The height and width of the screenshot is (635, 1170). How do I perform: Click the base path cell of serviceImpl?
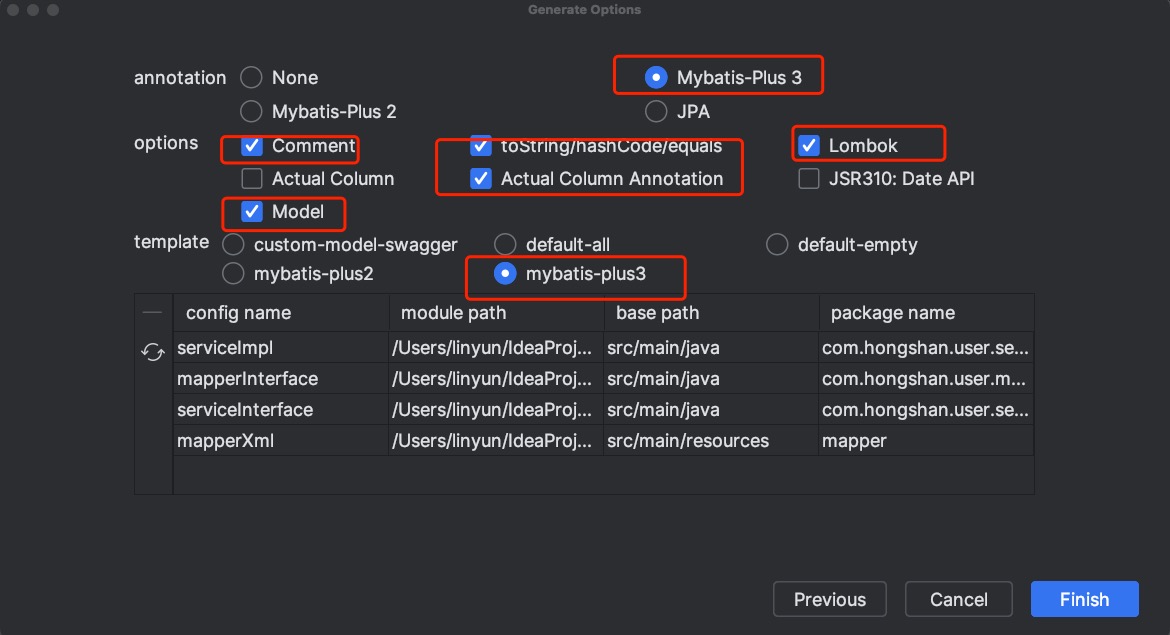point(711,348)
